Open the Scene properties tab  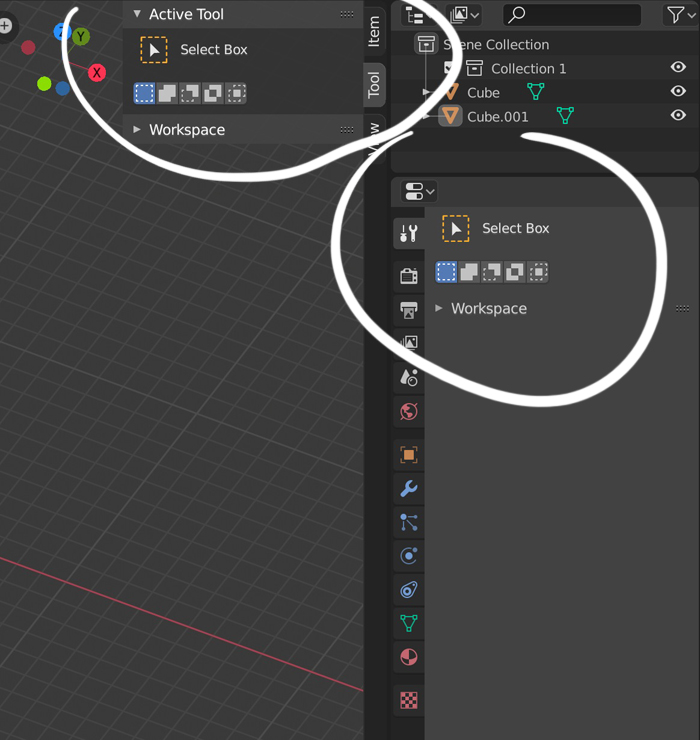[409, 378]
